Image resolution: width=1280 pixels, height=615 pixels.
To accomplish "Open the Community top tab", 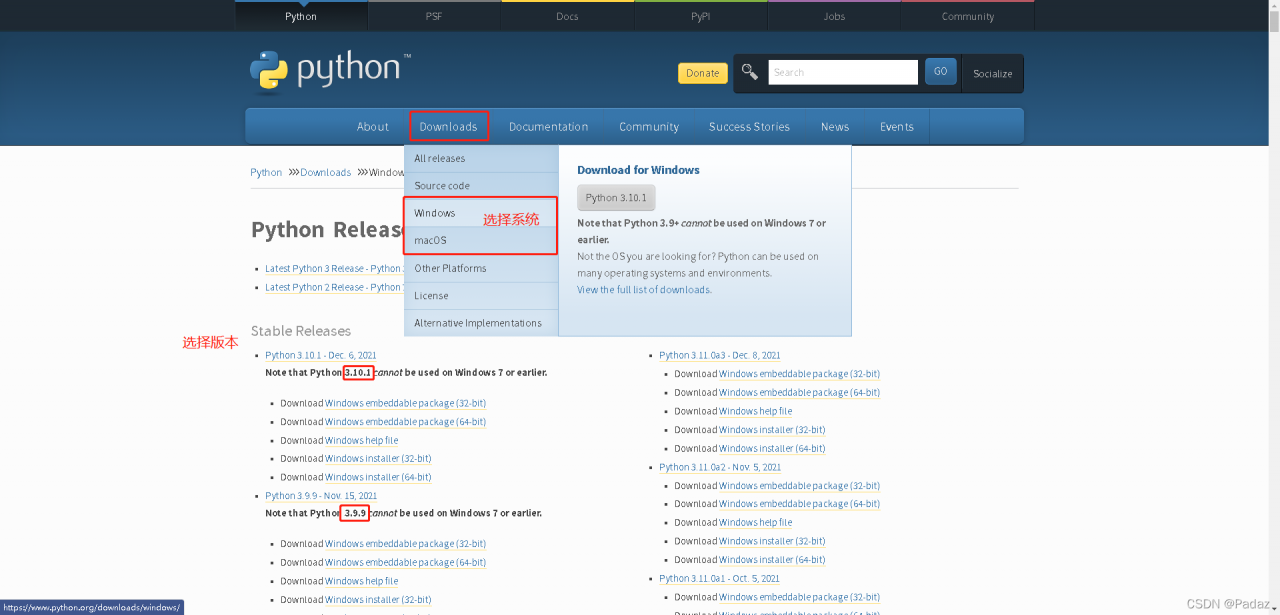I will pos(967,16).
